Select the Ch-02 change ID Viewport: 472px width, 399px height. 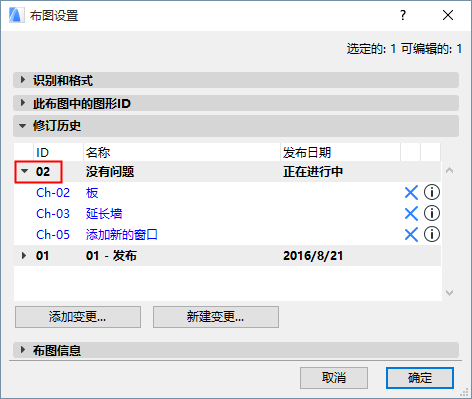click(x=53, y=193)
